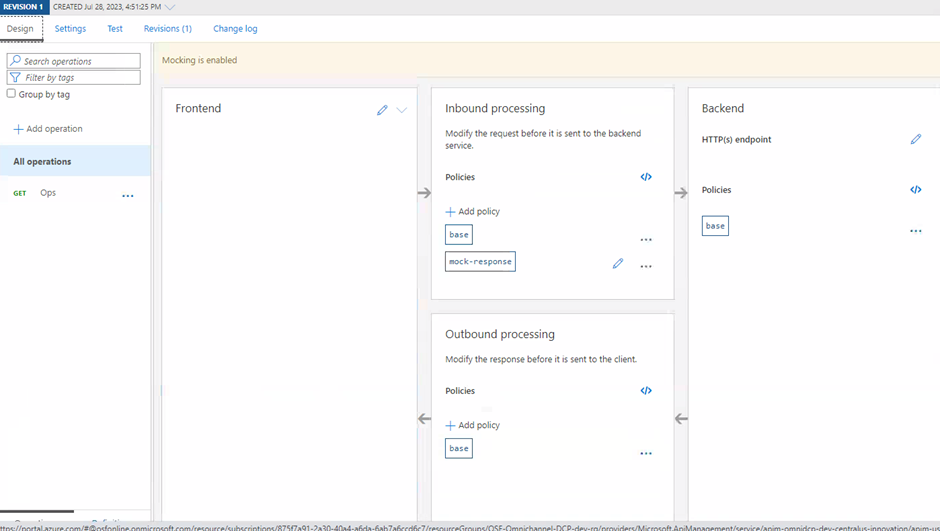The width and height of the screenshot is (940, 531).
Task: Click plus icon for outbound Add policy
Action: click(450, 426)
